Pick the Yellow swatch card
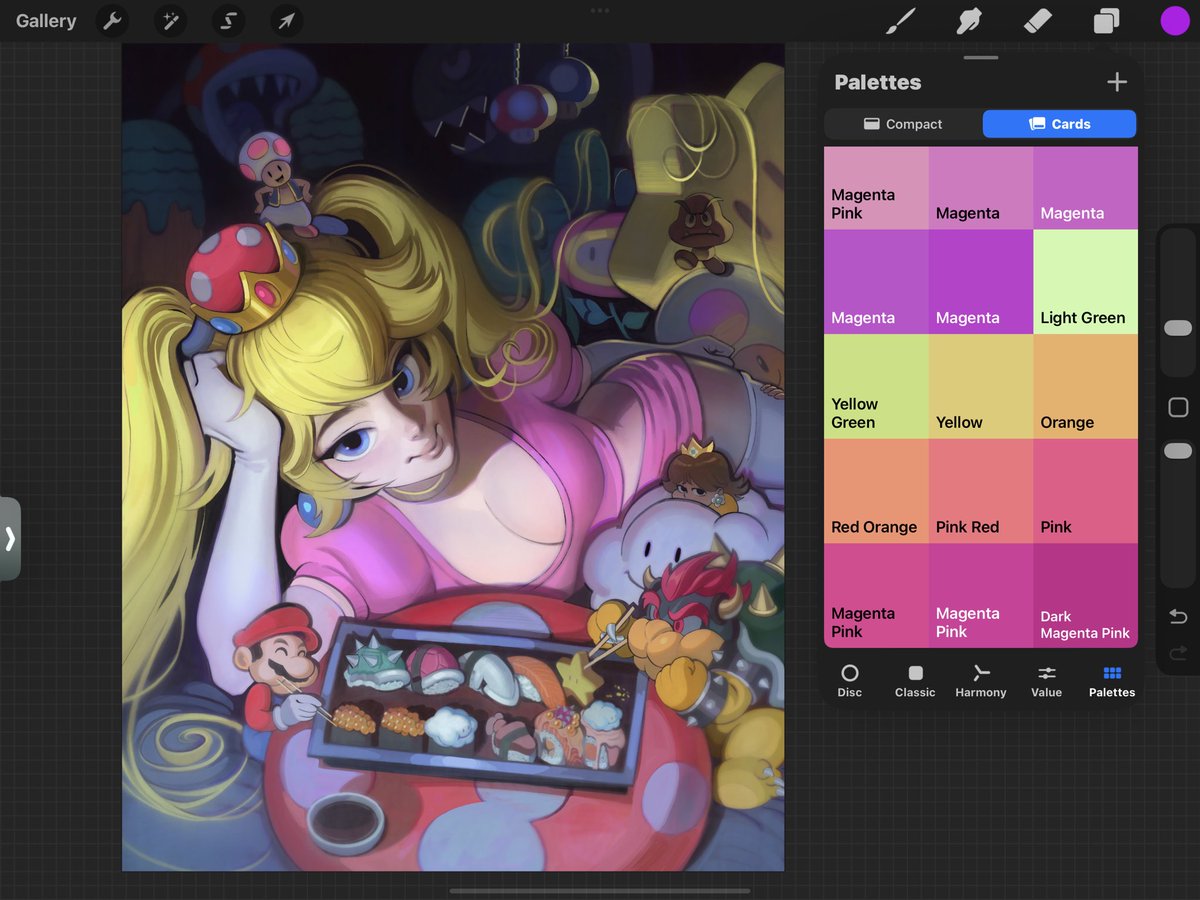This screenshot has width=1200, height=900. [x=981, y=386]
